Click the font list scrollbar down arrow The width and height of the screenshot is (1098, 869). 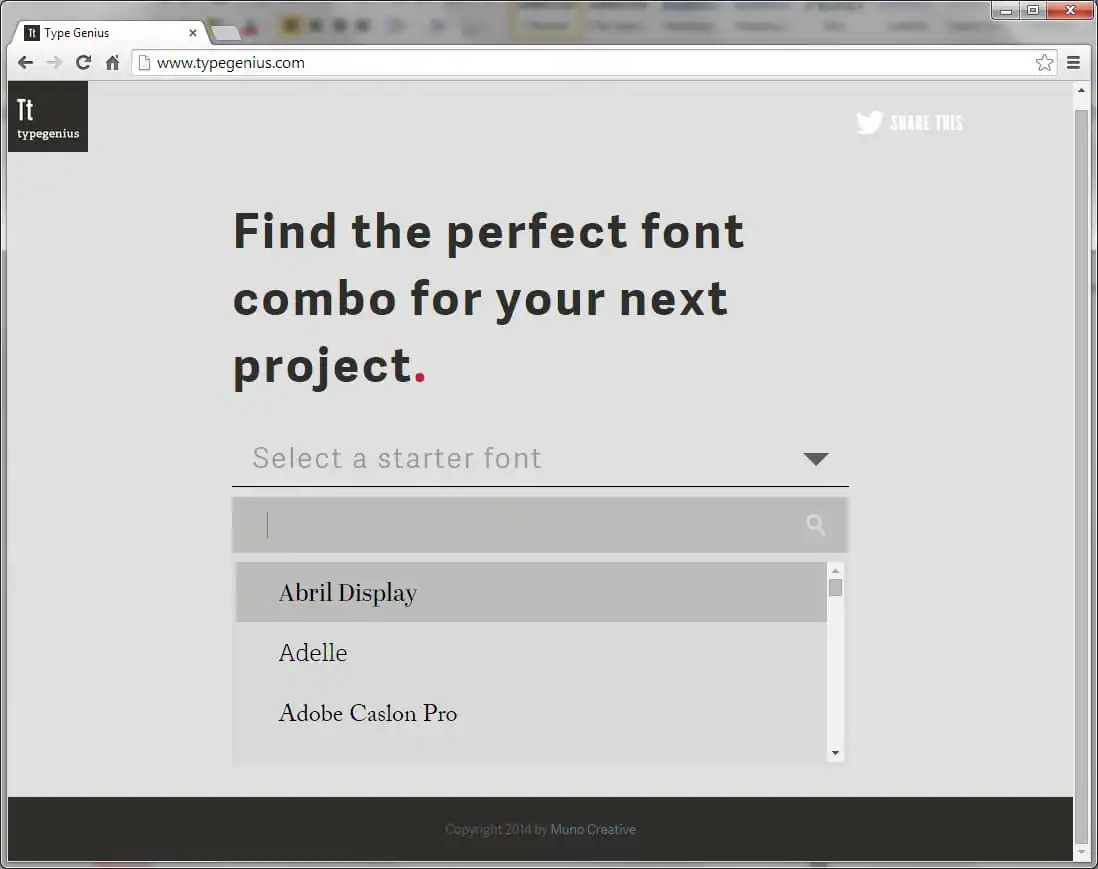[835, 753]
